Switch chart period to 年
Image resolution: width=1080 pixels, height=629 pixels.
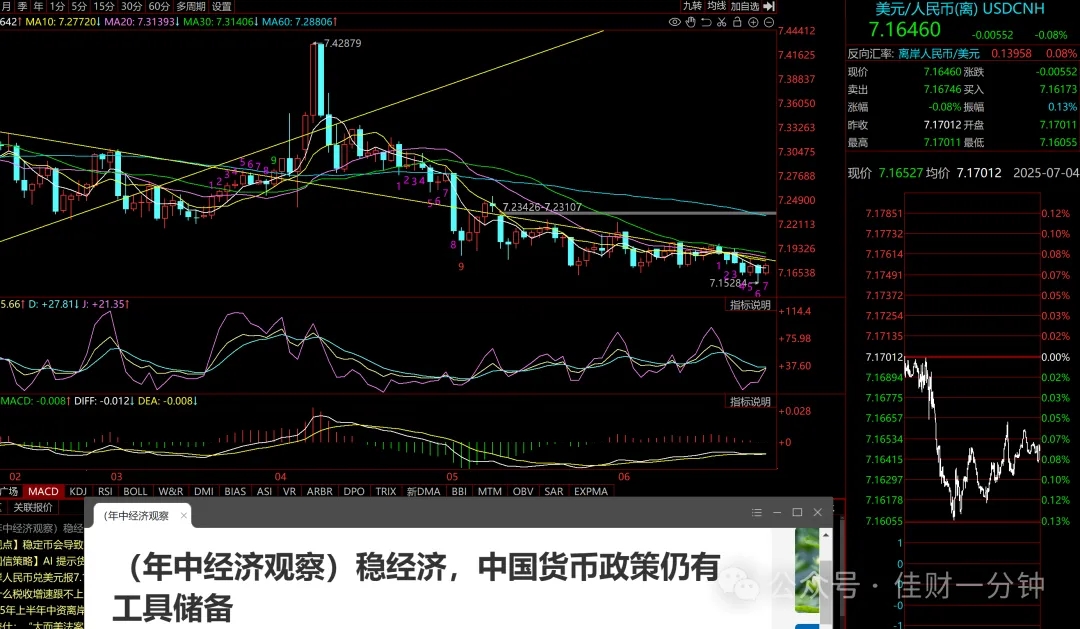coord(39,6)
